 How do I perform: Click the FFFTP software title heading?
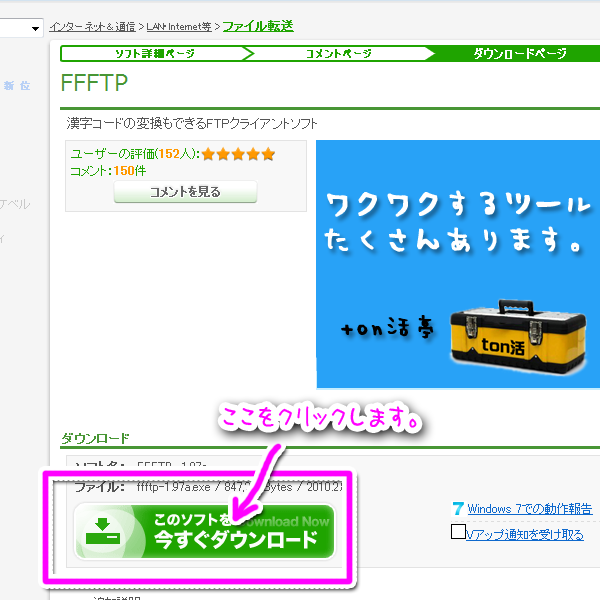click(x=94, y=83)
